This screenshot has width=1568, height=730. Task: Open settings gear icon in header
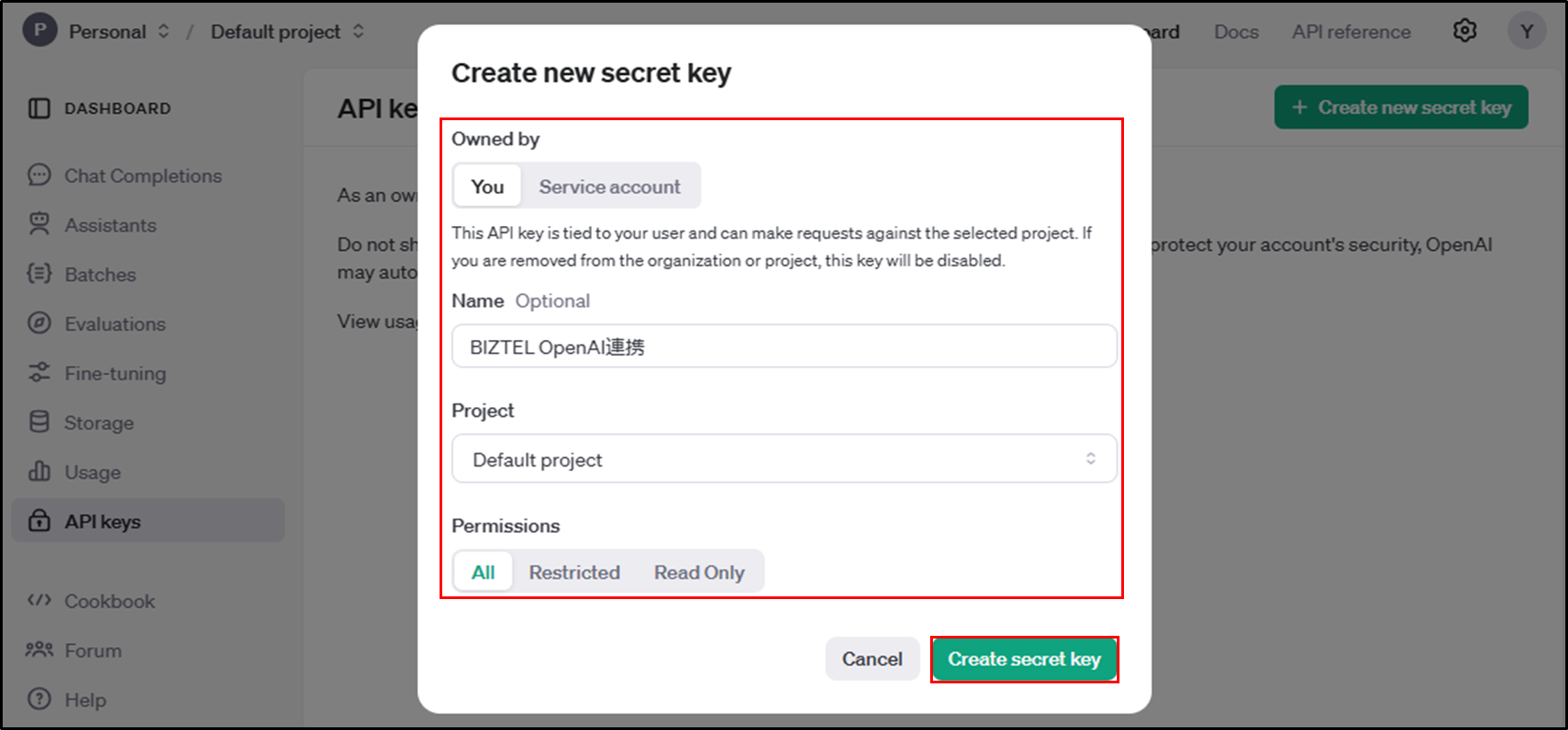click(x=1464, y=30)
